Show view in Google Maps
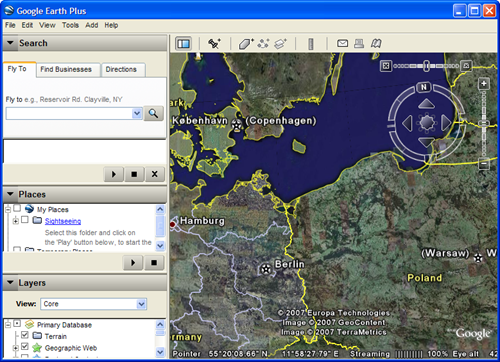The image size is (500, 362). coord(376,43)
